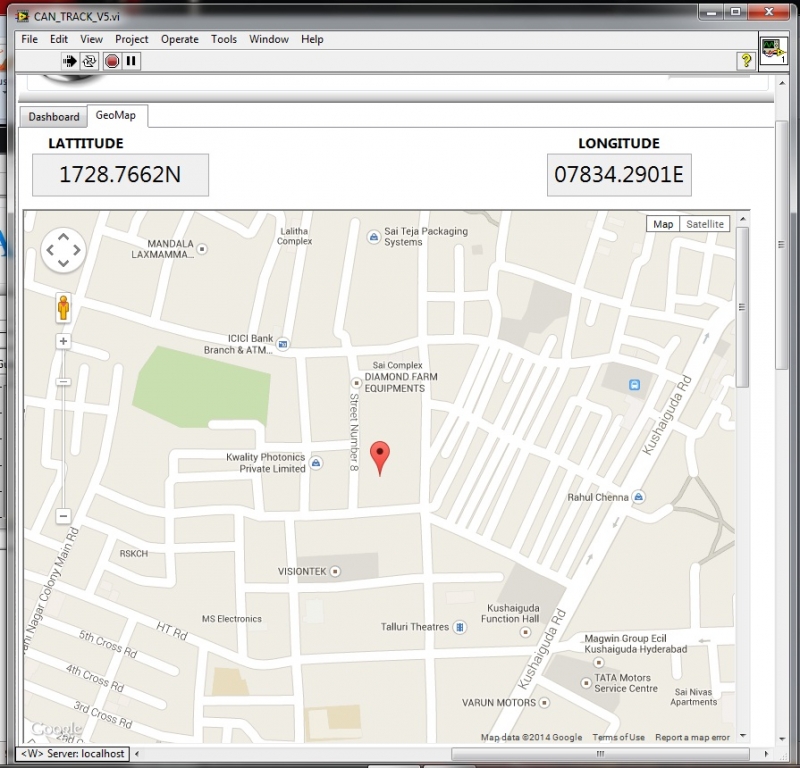Zoom in with the map plus button
The height and width of the screenshot is (768, 800).
(63, 341)
